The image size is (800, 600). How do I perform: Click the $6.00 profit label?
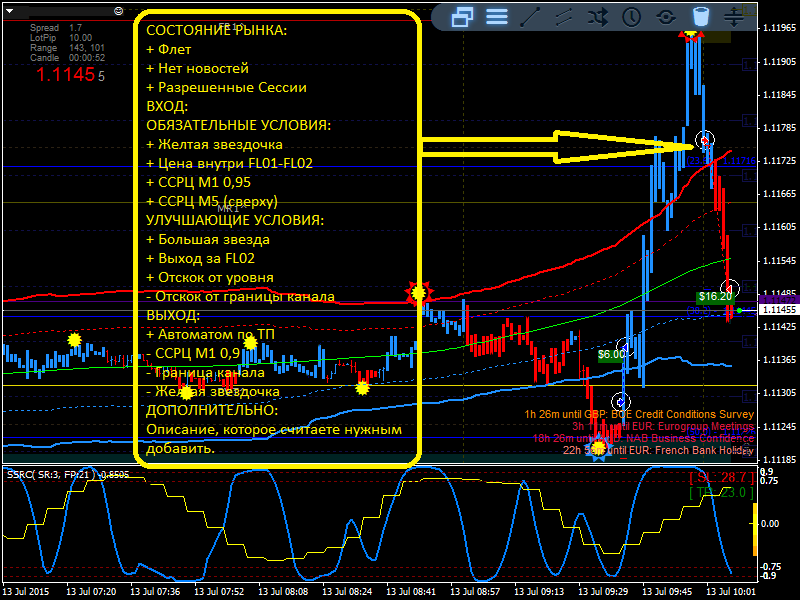pyautogui.click(x=611, y=355)
